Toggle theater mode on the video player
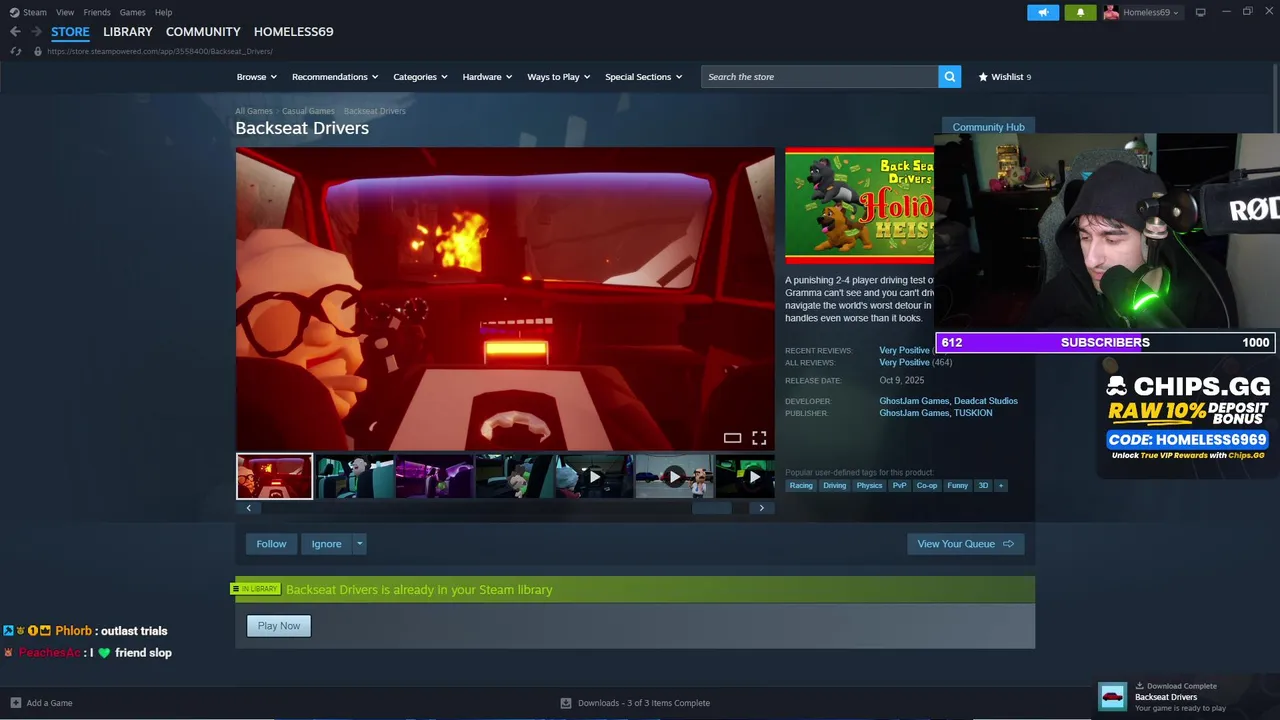 pos(732,438)
